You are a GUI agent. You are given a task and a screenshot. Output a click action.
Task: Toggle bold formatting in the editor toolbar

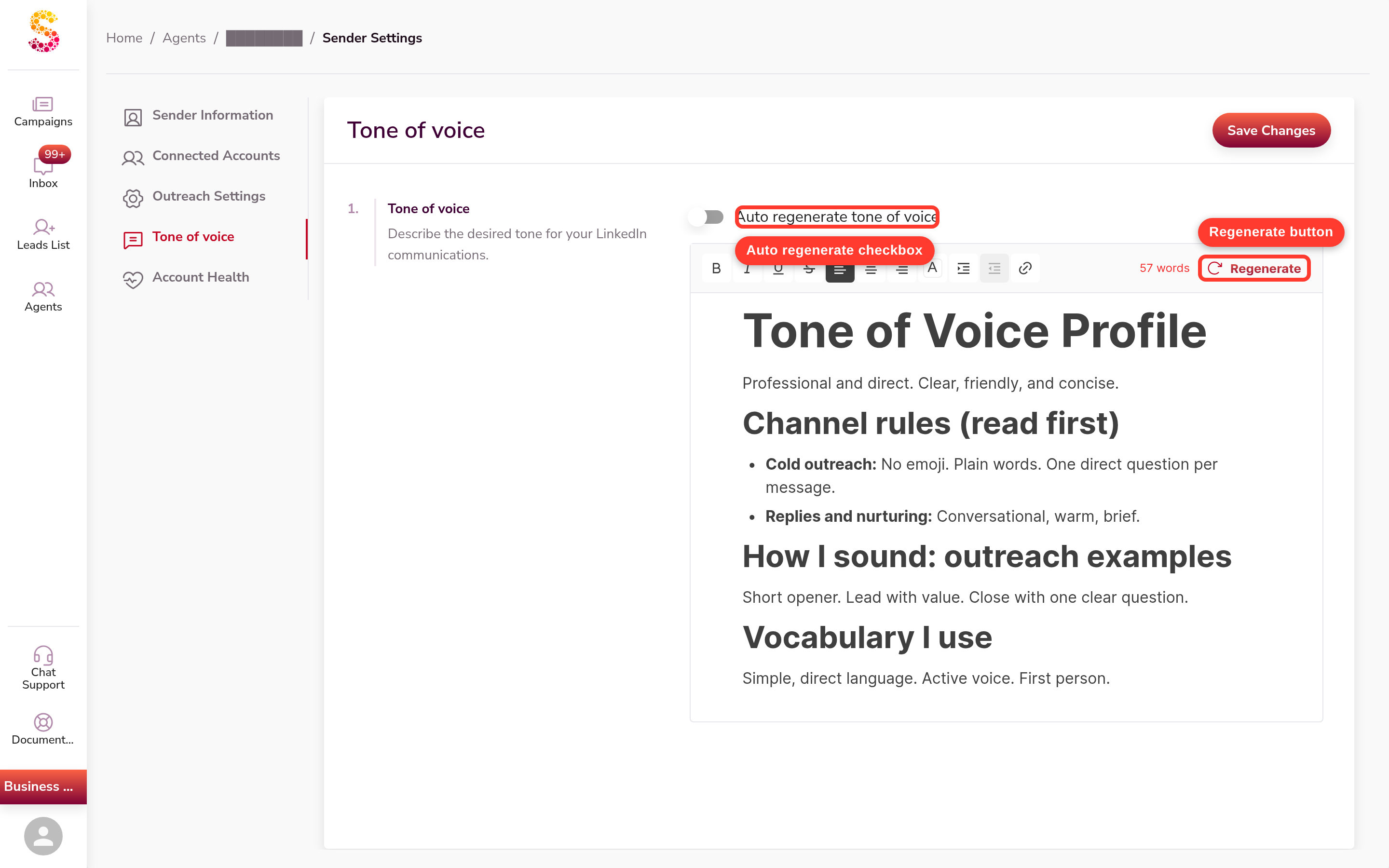716,268
